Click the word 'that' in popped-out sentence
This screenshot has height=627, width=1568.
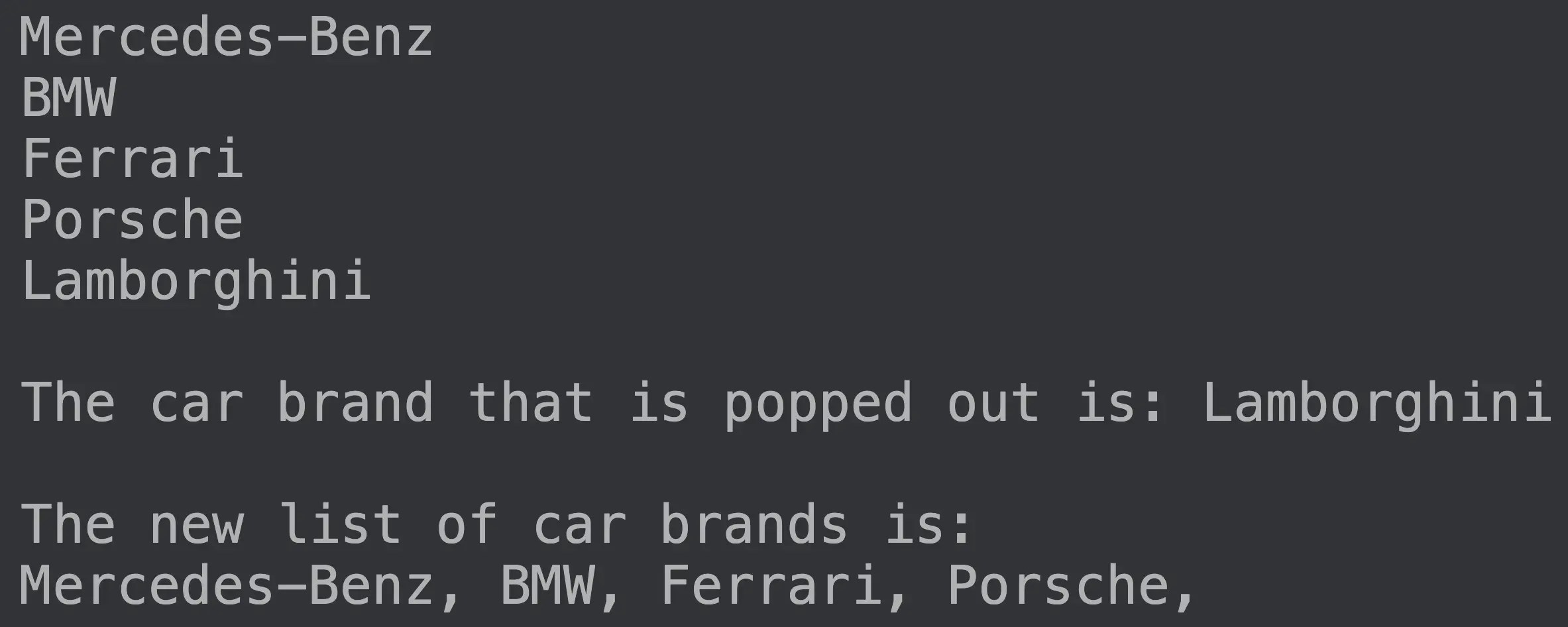tap(530, 402)
